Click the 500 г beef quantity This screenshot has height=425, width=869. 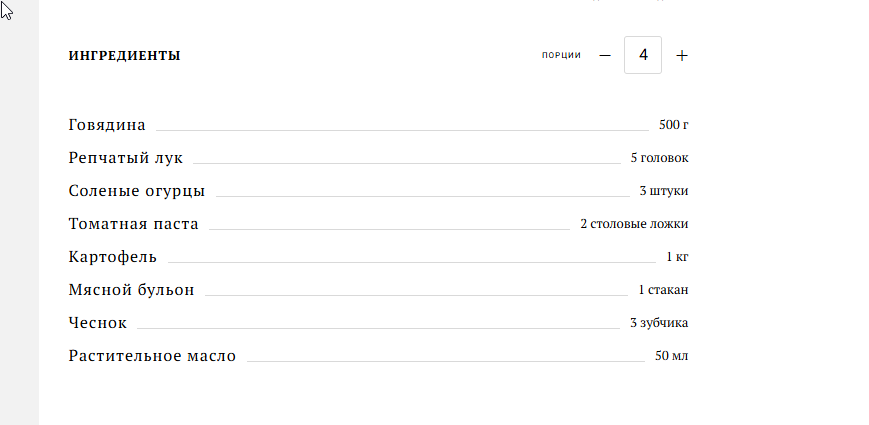[674, 125]
